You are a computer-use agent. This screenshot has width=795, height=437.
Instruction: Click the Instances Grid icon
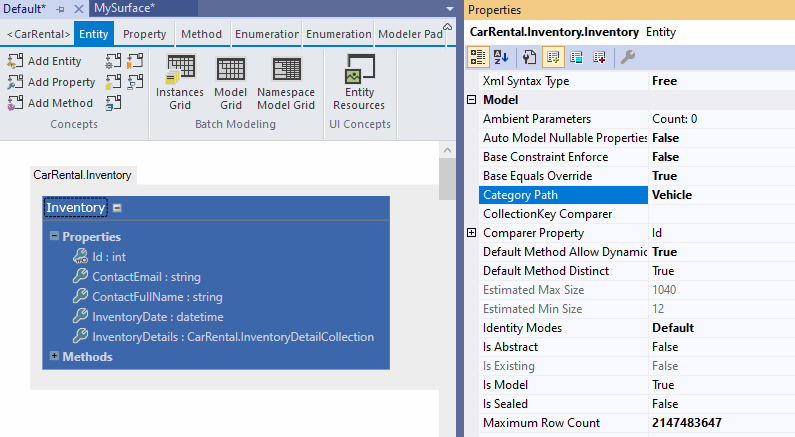coord(180,70)
